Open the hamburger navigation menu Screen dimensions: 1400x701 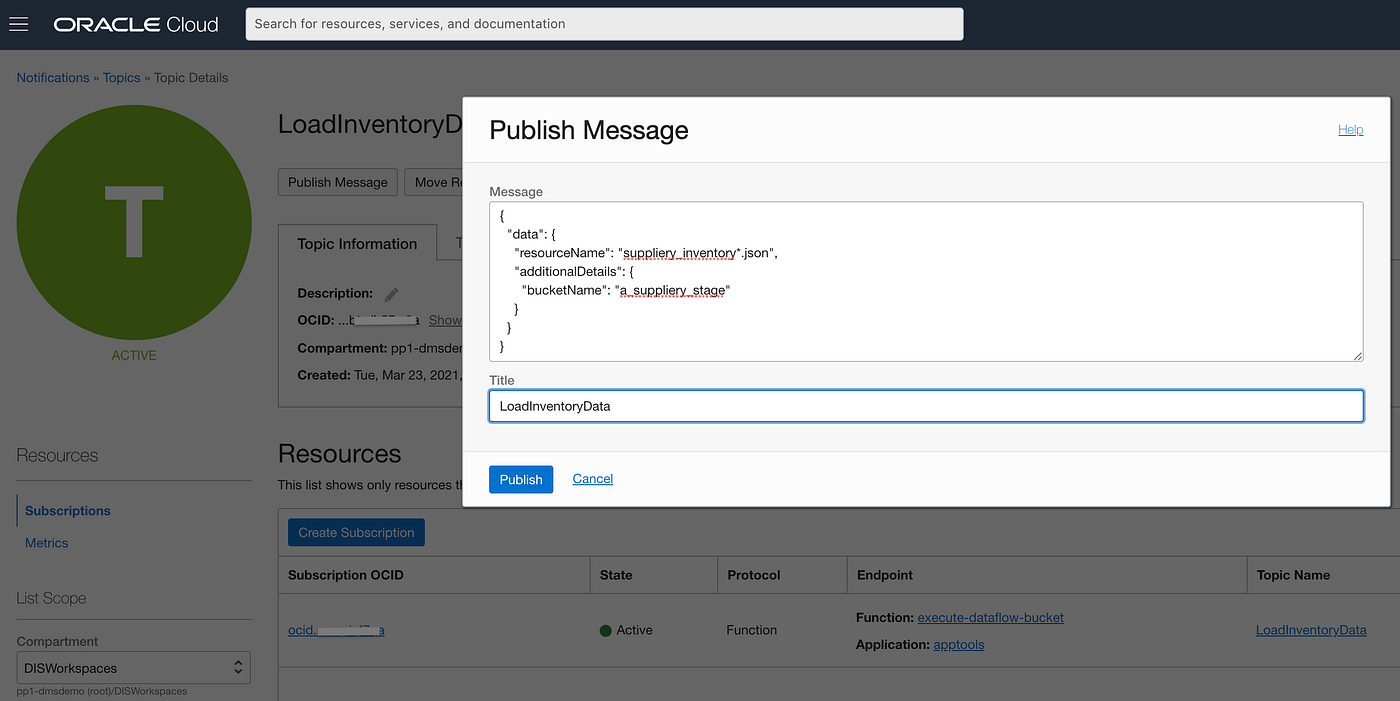click(18, 24)
